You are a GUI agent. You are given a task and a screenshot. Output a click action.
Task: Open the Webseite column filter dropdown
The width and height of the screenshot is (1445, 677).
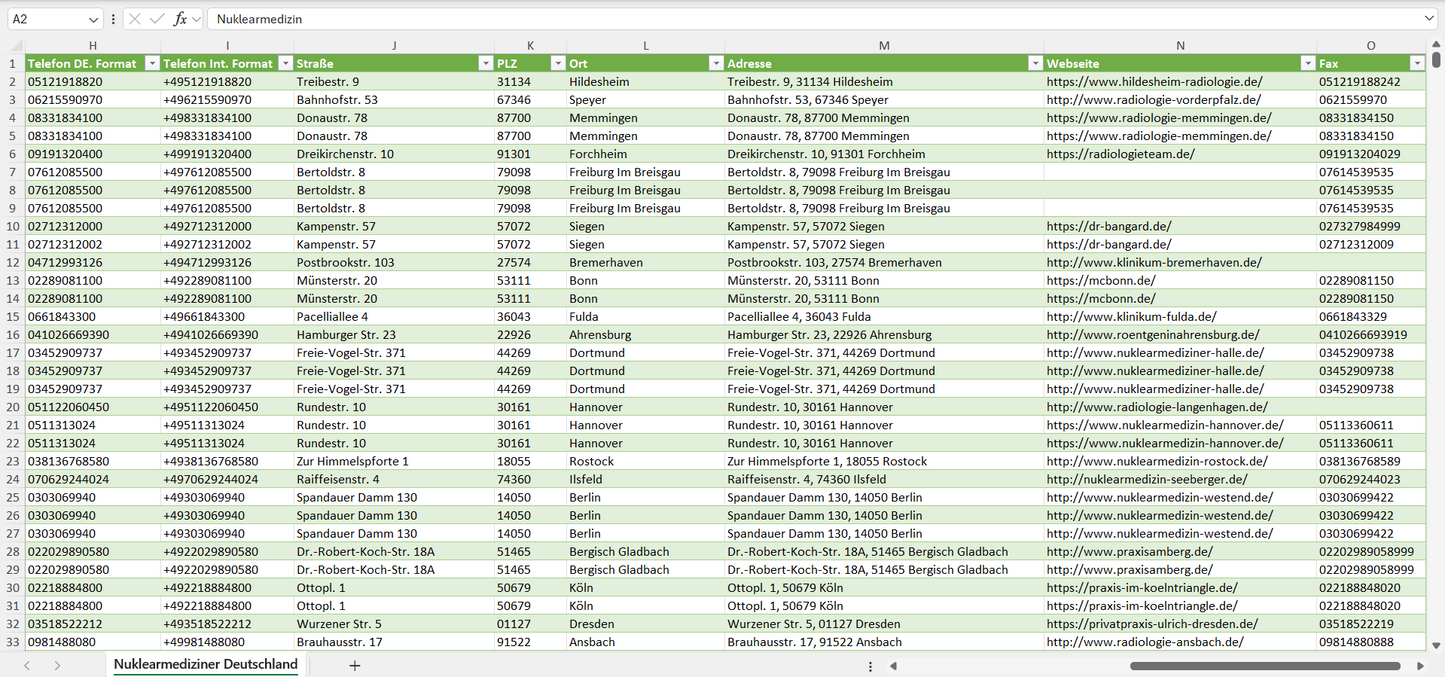click(1307, 63)
